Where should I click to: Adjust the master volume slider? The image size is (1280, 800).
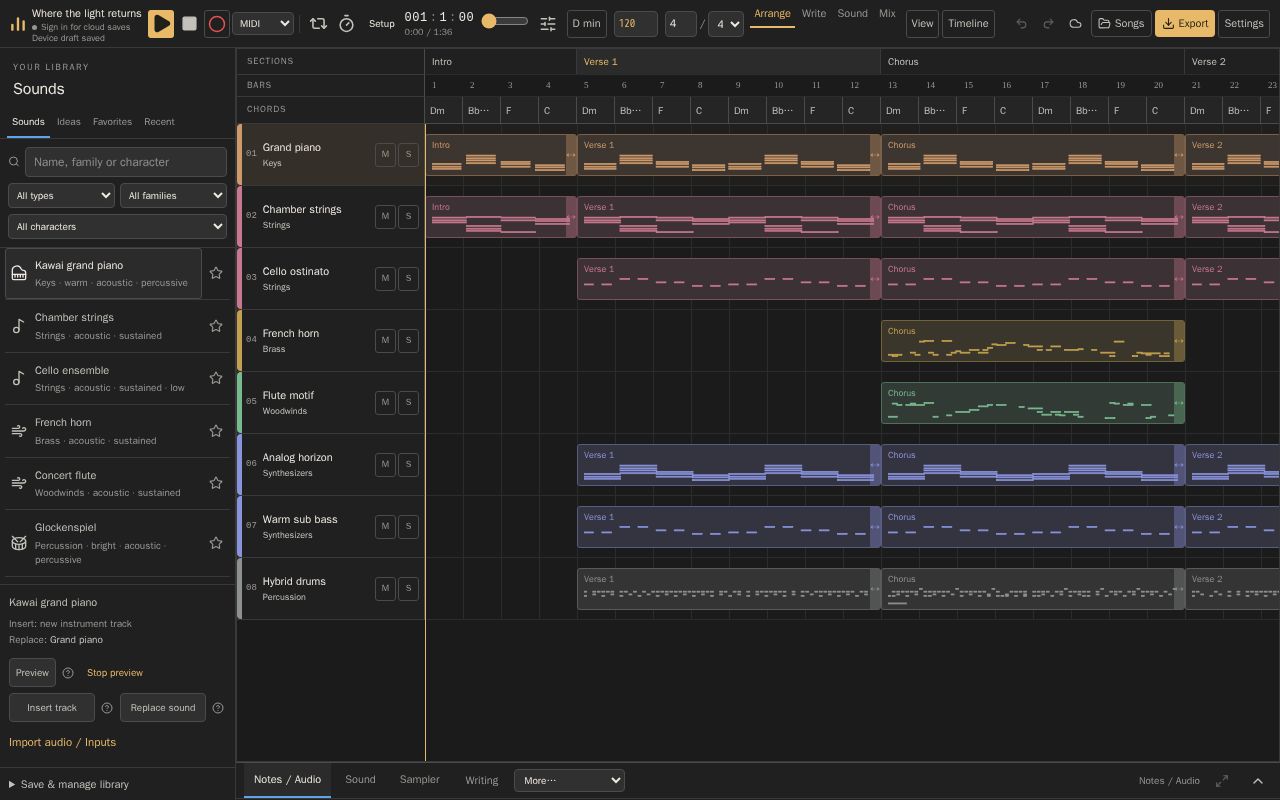(505, 21)
